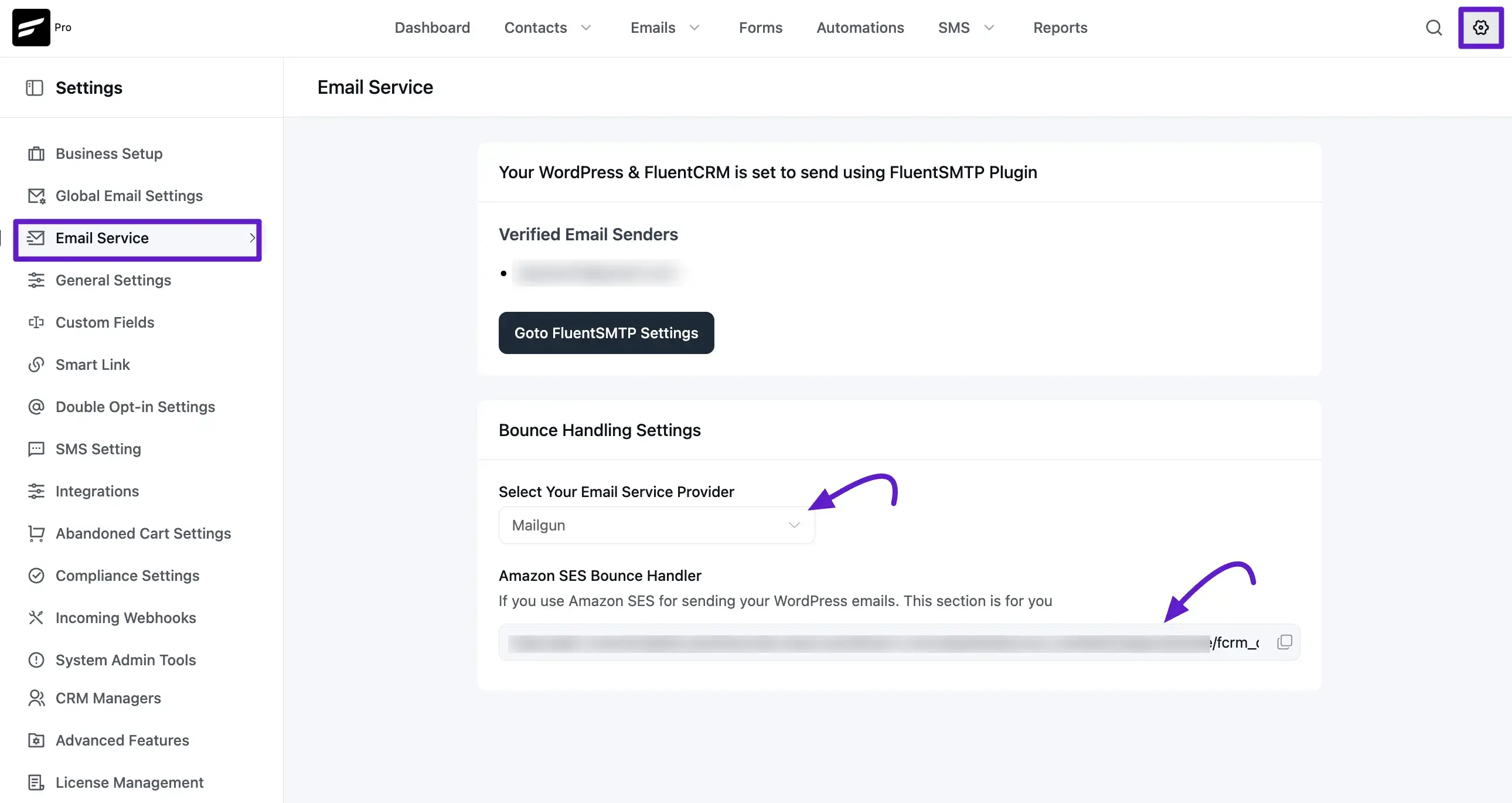The height and width of the screenshot is (803, 1512).
Task: Open the Email Service Provider dropdown
Action: tap(656, 525)
